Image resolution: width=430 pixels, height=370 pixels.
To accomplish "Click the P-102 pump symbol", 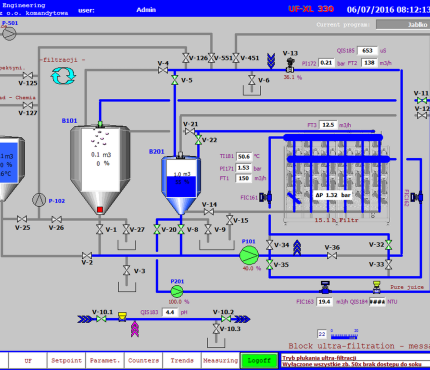I will pos(39,200).
